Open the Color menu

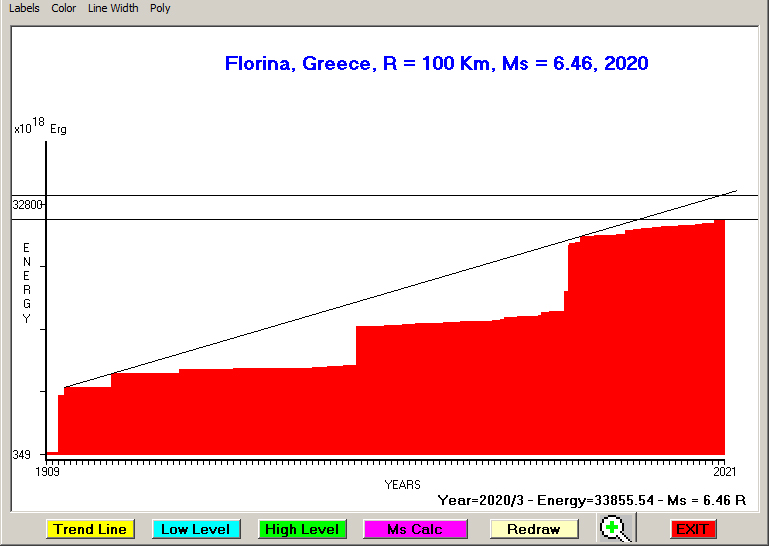pos(64,8)
